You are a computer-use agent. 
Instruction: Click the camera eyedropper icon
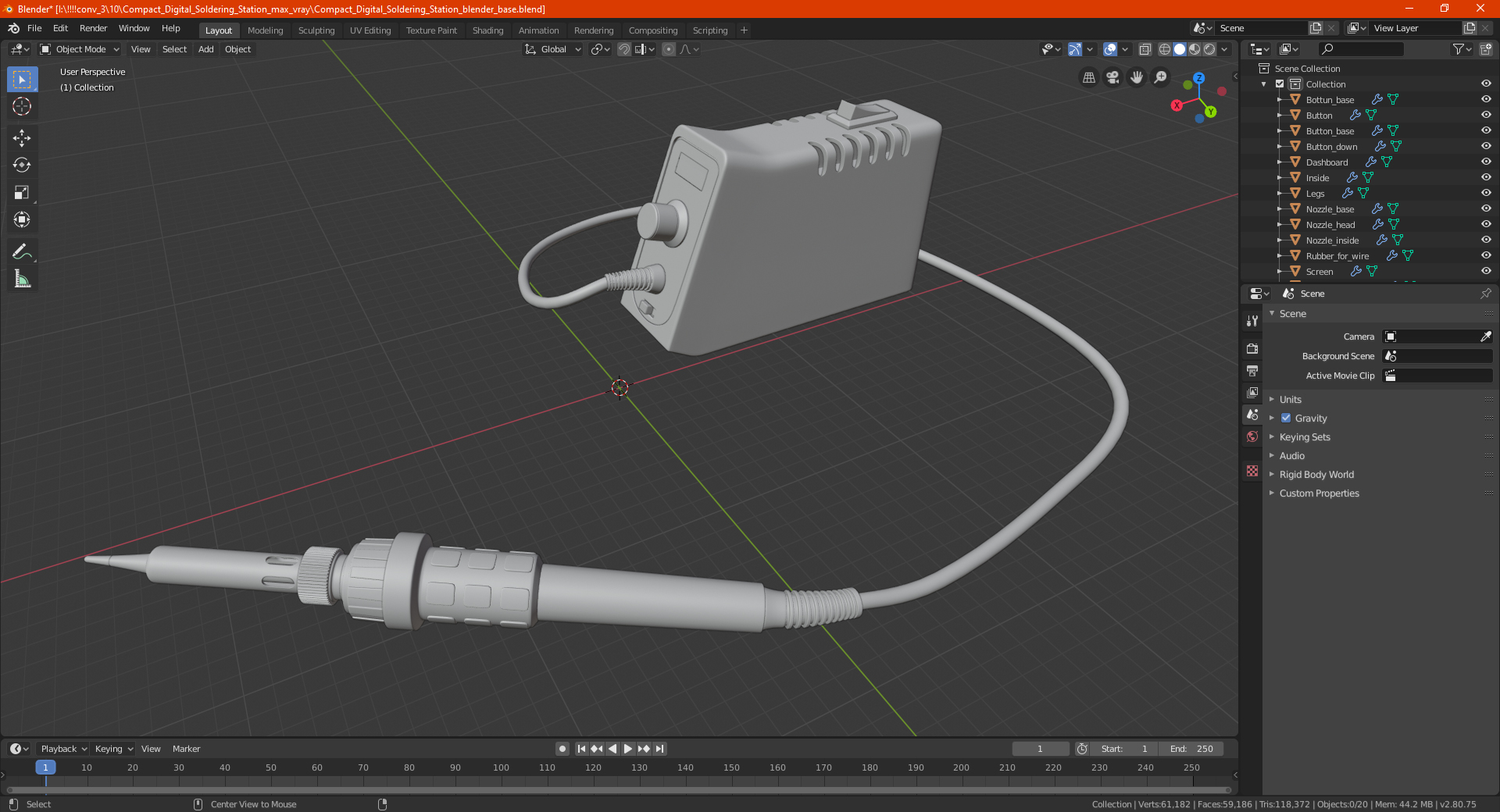coord(1485,337)
